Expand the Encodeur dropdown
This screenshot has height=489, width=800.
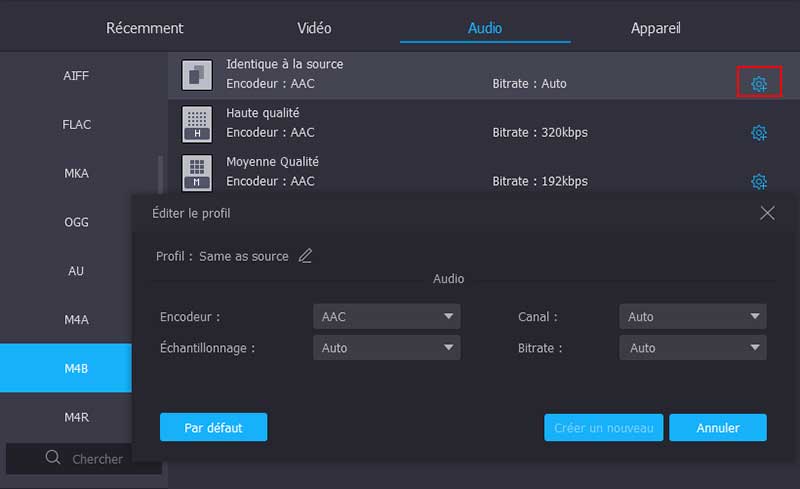click(x=386, y=317)
